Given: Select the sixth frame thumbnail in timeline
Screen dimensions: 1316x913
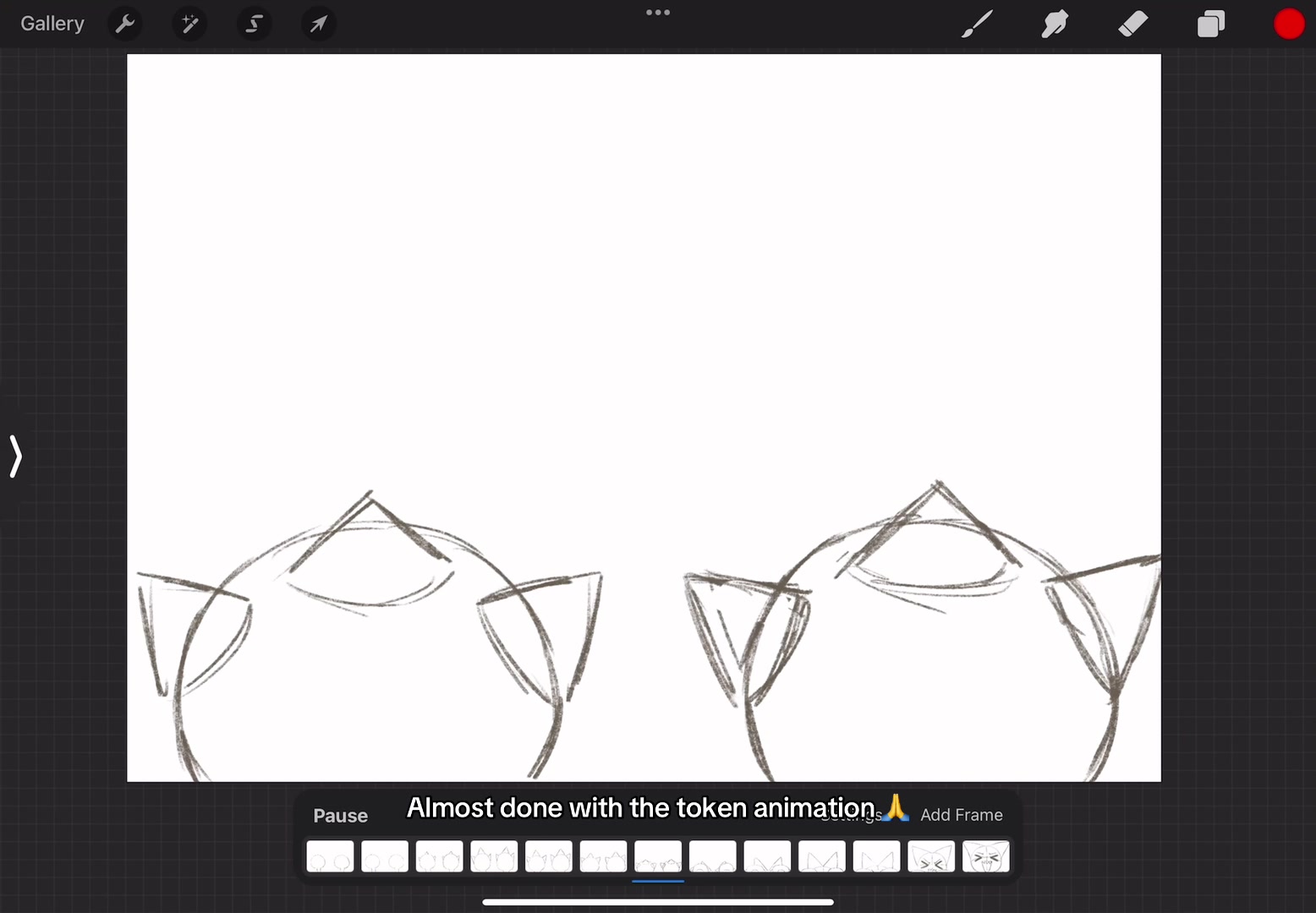Looking at the screenshot, I should 604,856.
